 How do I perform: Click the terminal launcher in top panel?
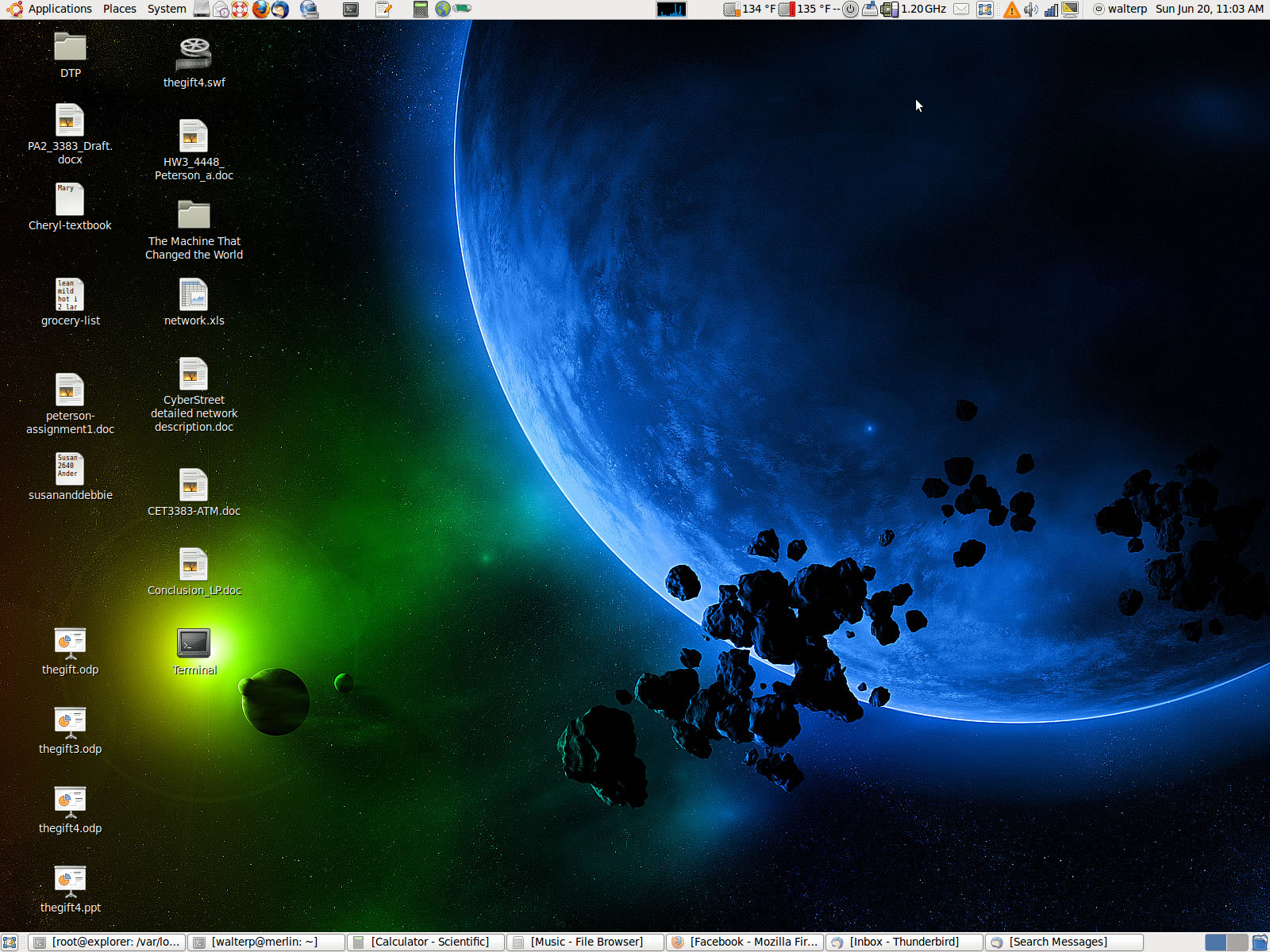(x=351, y=10)
